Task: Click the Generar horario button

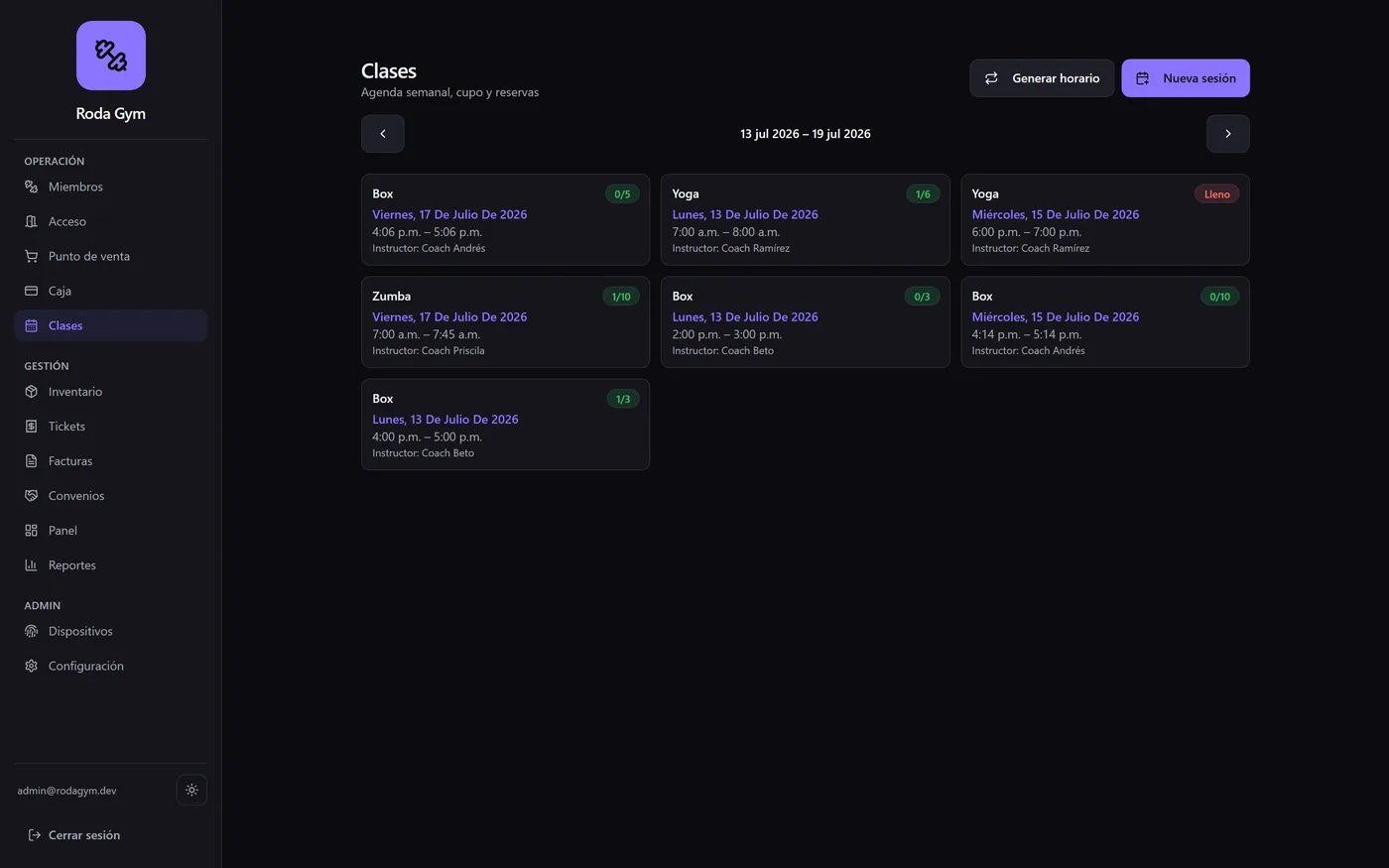Action: point(1042,78)
